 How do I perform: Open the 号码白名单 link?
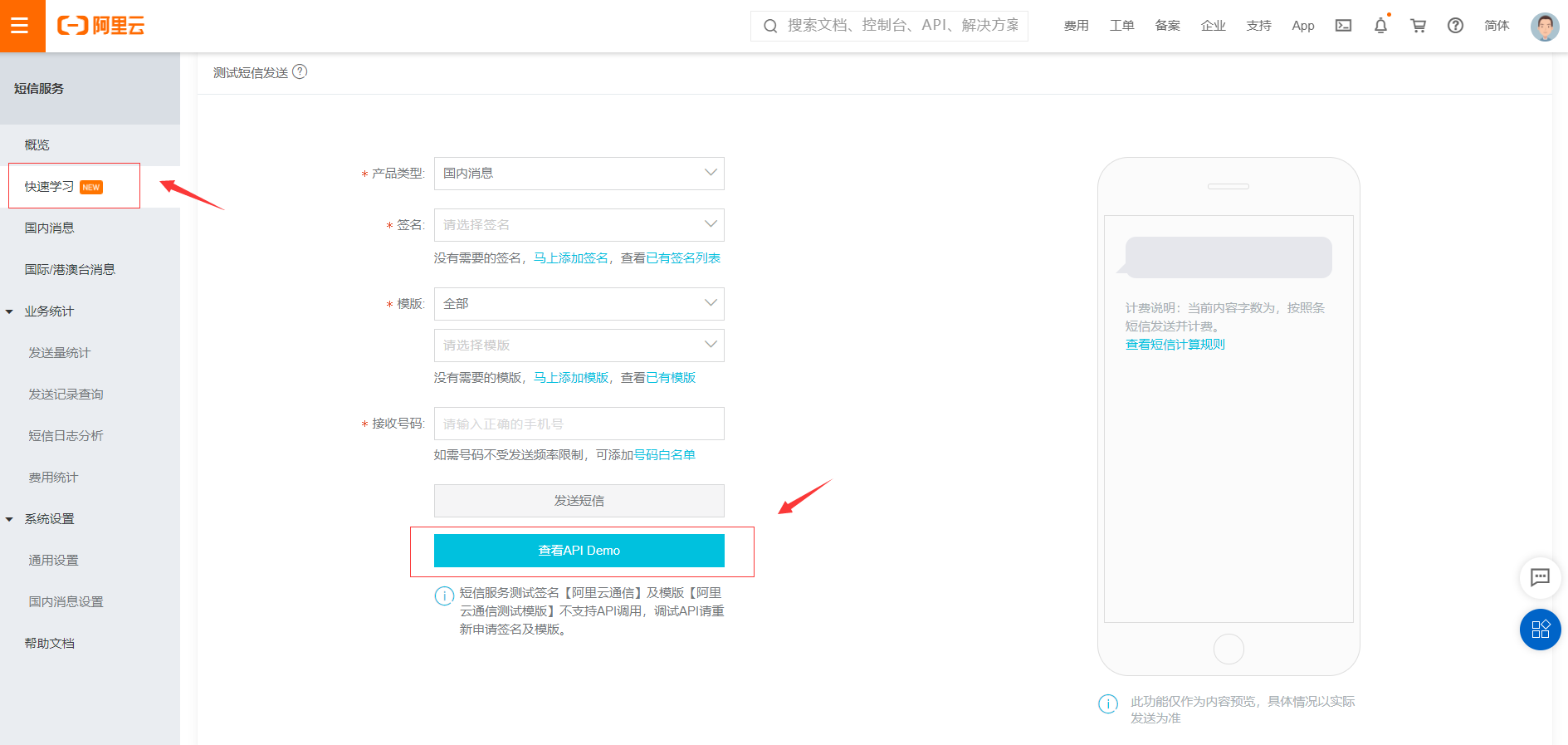tap(664, 455)
